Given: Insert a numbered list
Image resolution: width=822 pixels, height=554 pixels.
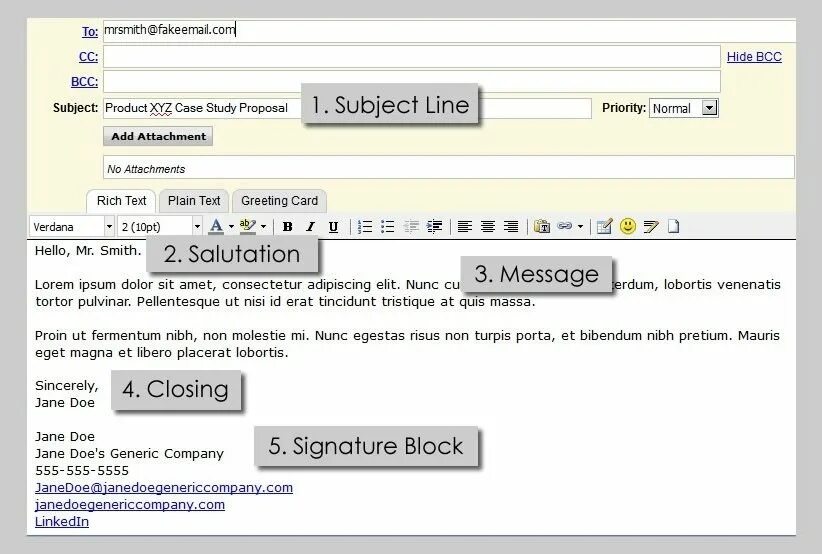Looking at the screenshot, I should [x=364, y=226].
